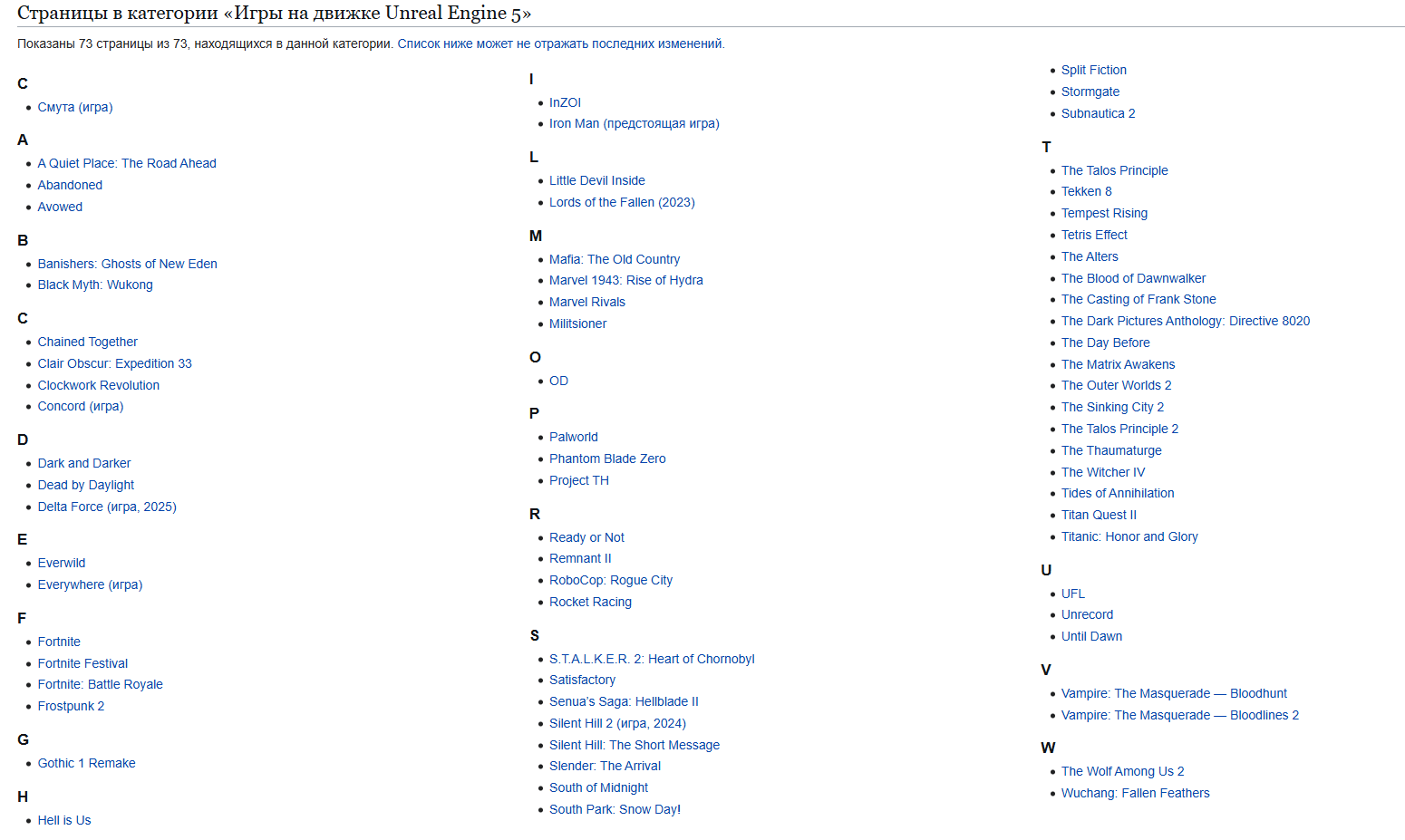Click 'The Witcher IV' link
This screenshot has width=1405, height=840.
click(1103, 472)
